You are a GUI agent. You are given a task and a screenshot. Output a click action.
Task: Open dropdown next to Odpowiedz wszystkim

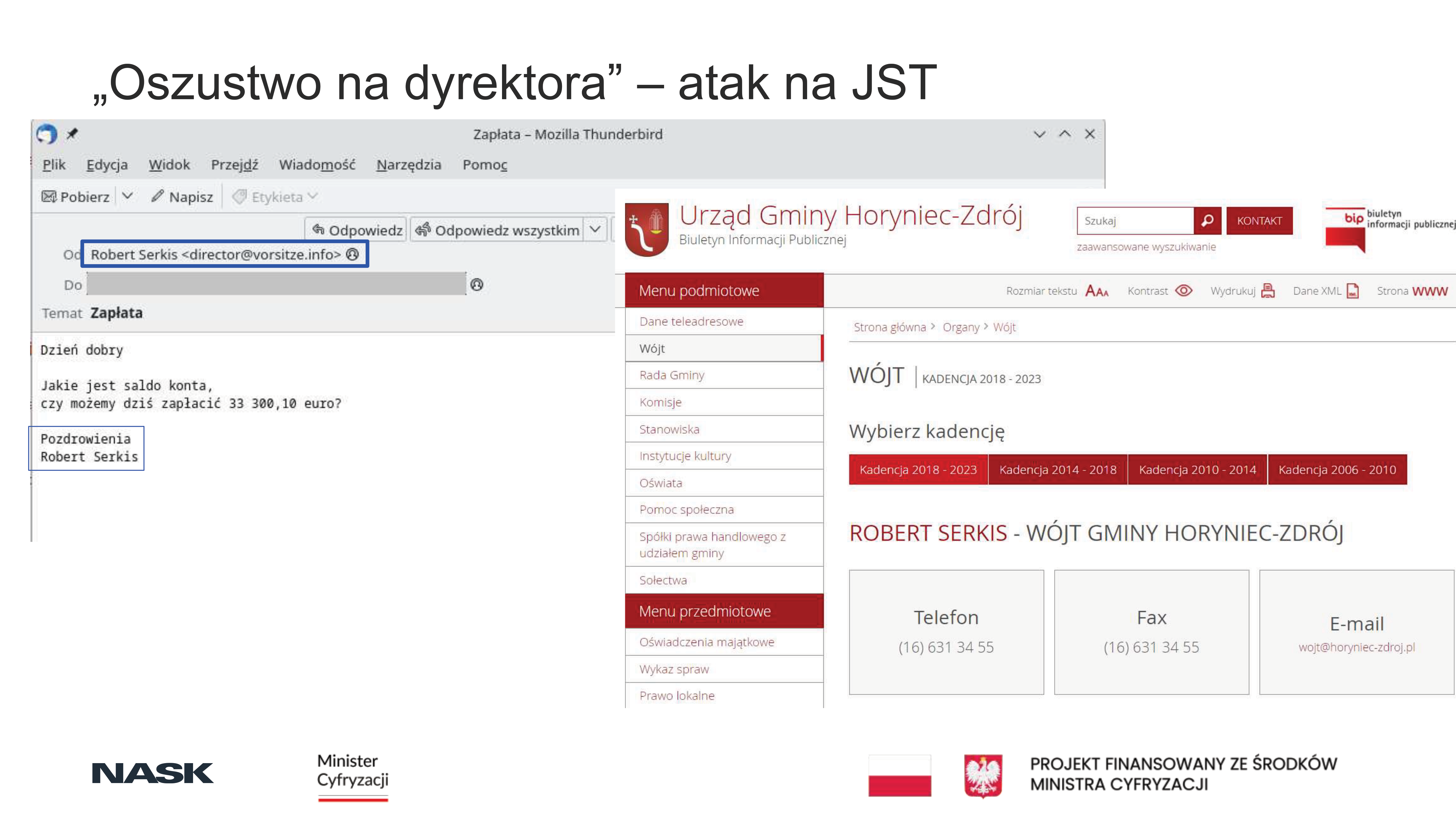[595, 230]
